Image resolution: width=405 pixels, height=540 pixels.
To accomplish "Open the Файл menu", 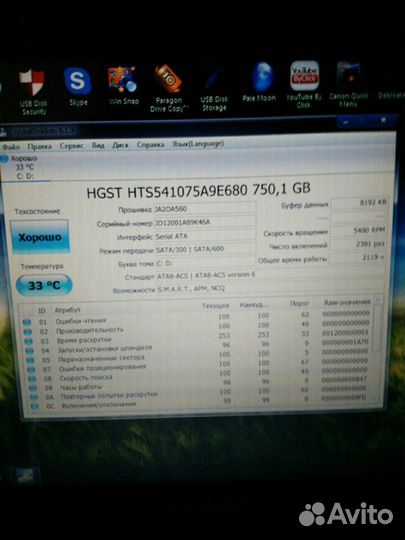I will pos(11,147).
